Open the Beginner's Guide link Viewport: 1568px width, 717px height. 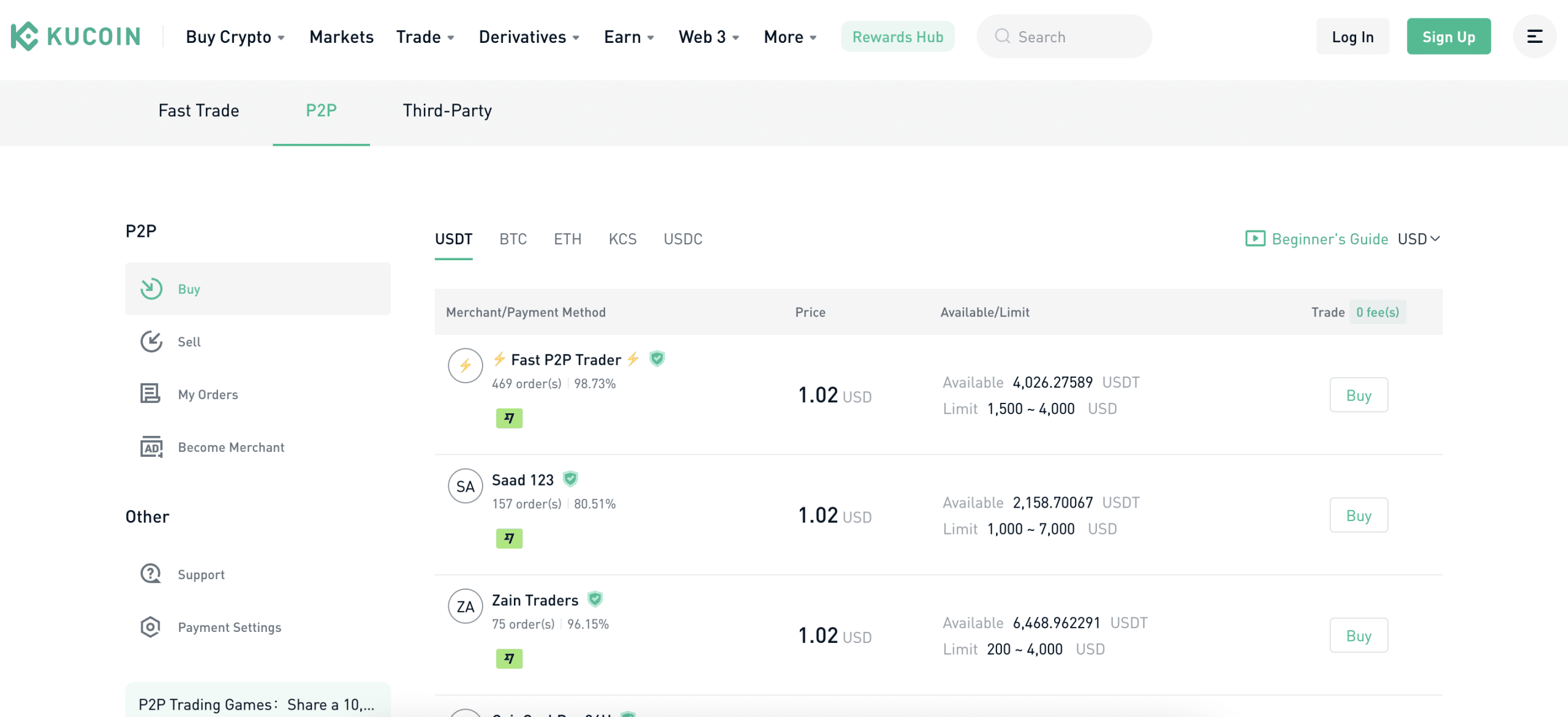coord(1330,239)
